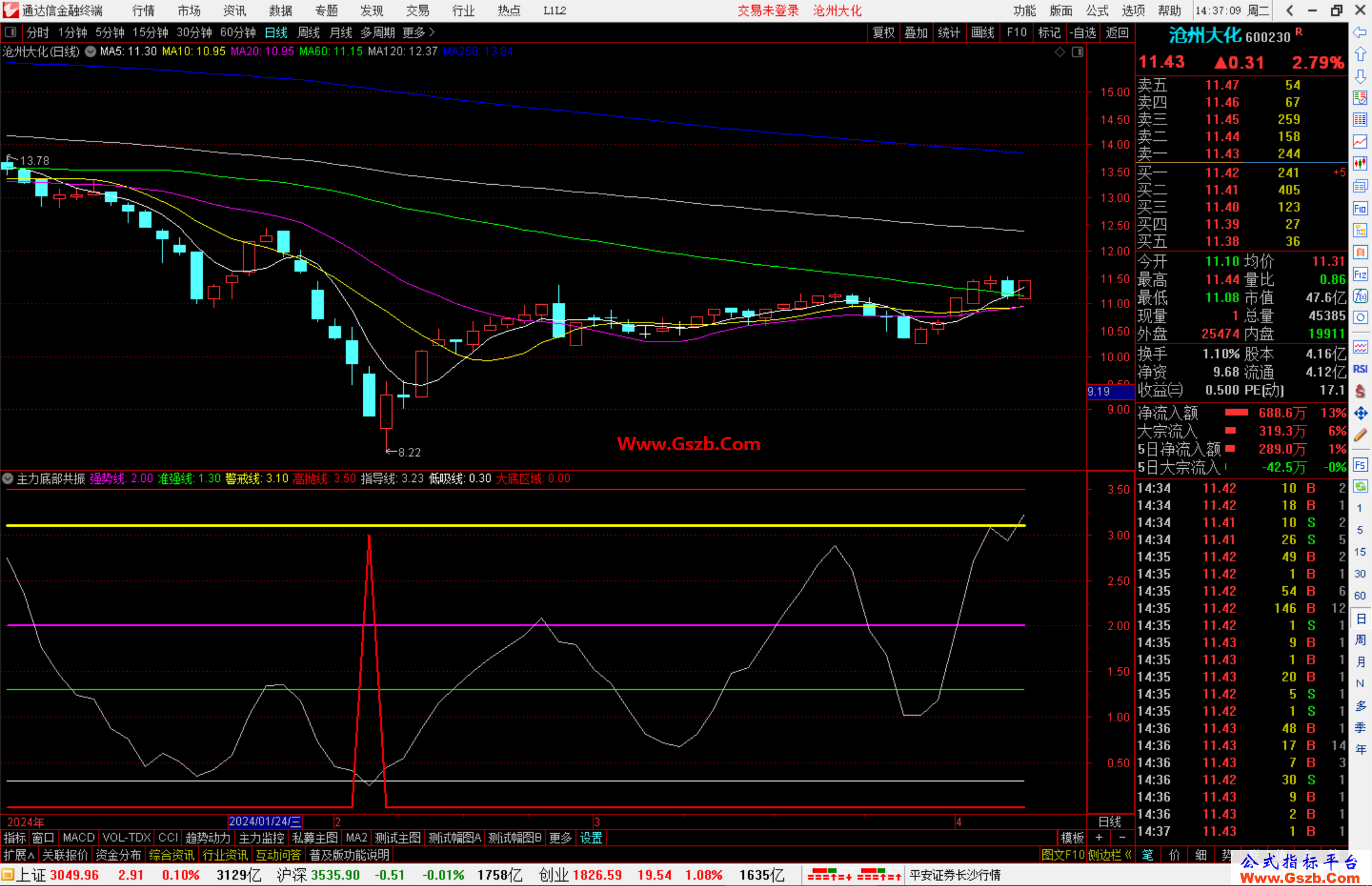The image size is (1372, 886).
Task: Toggle the round icon beside 主力底部共振 indicator
Action: [x=8, y=478]
